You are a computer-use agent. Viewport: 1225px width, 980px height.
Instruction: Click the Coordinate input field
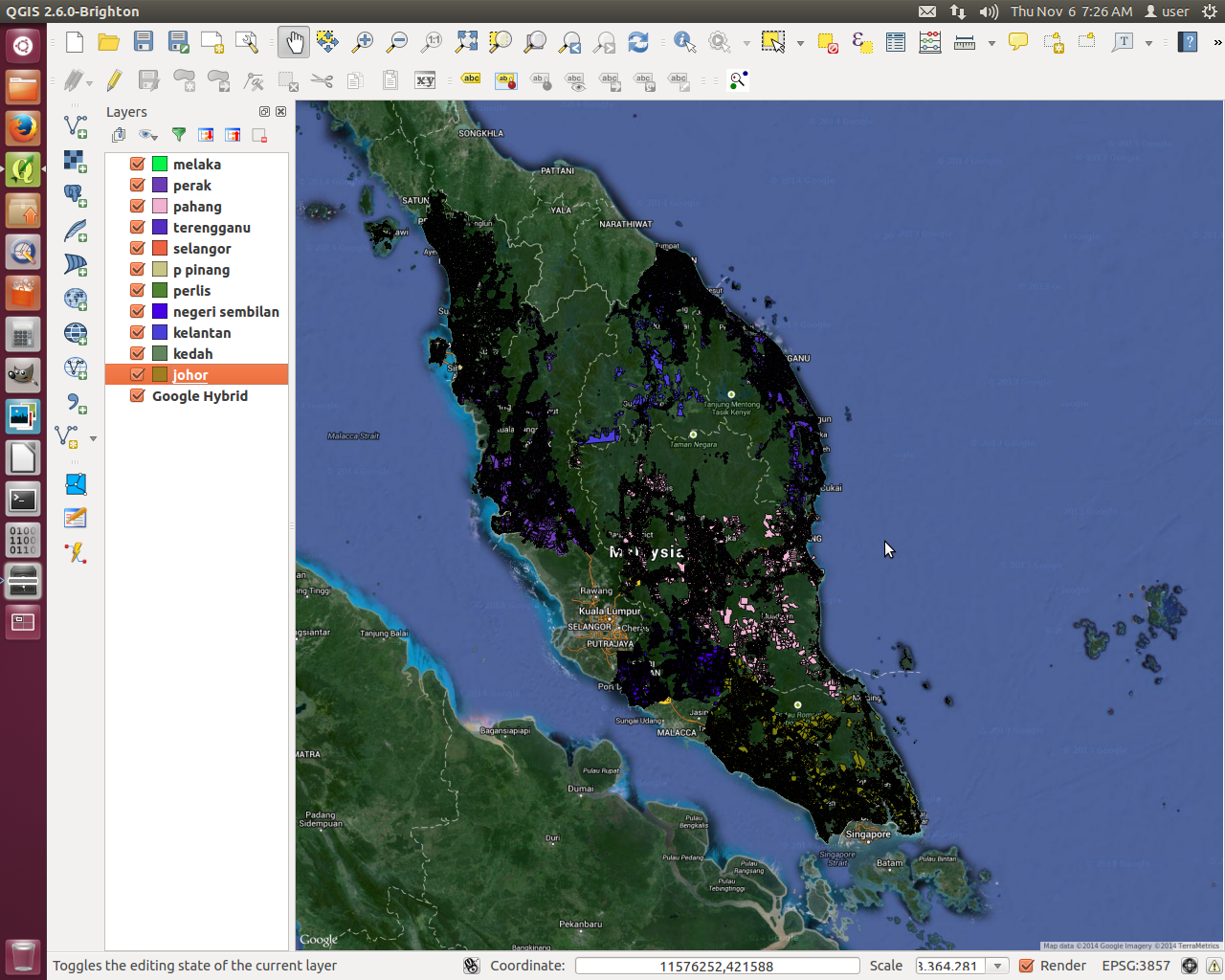click(716, 966)
